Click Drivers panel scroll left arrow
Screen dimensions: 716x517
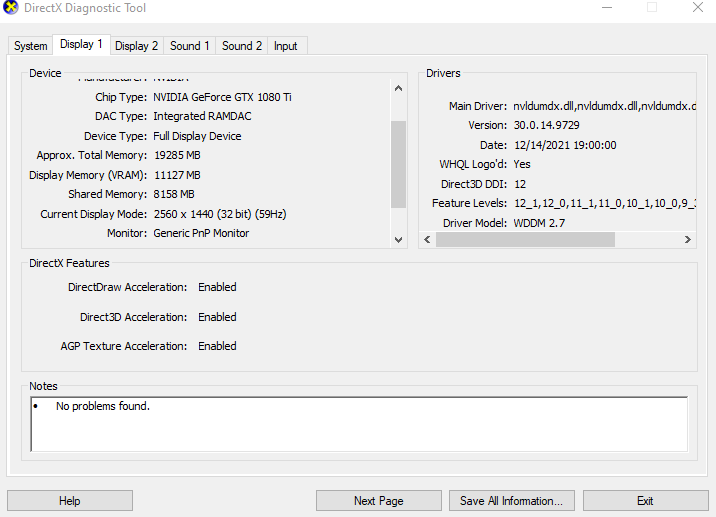(427, 239)
